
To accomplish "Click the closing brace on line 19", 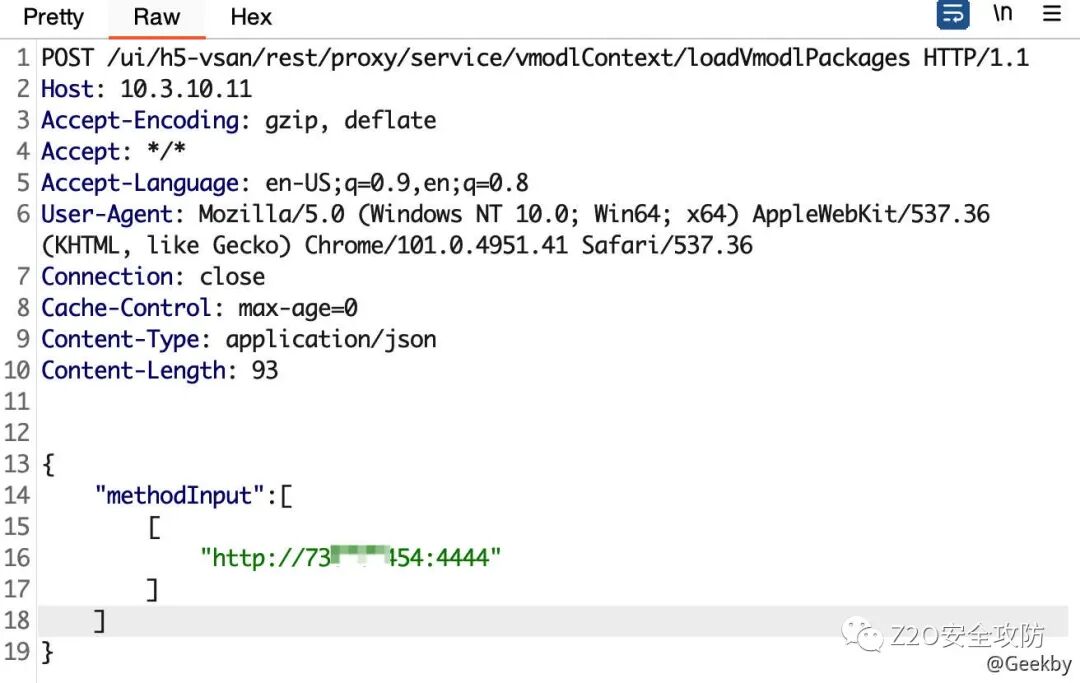I will (x=47, y=651).
